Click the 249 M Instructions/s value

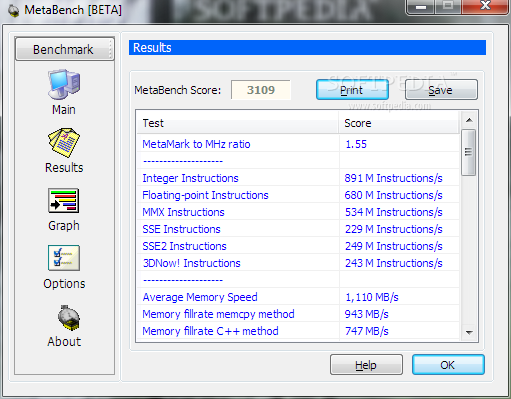[x=393, y=246]
